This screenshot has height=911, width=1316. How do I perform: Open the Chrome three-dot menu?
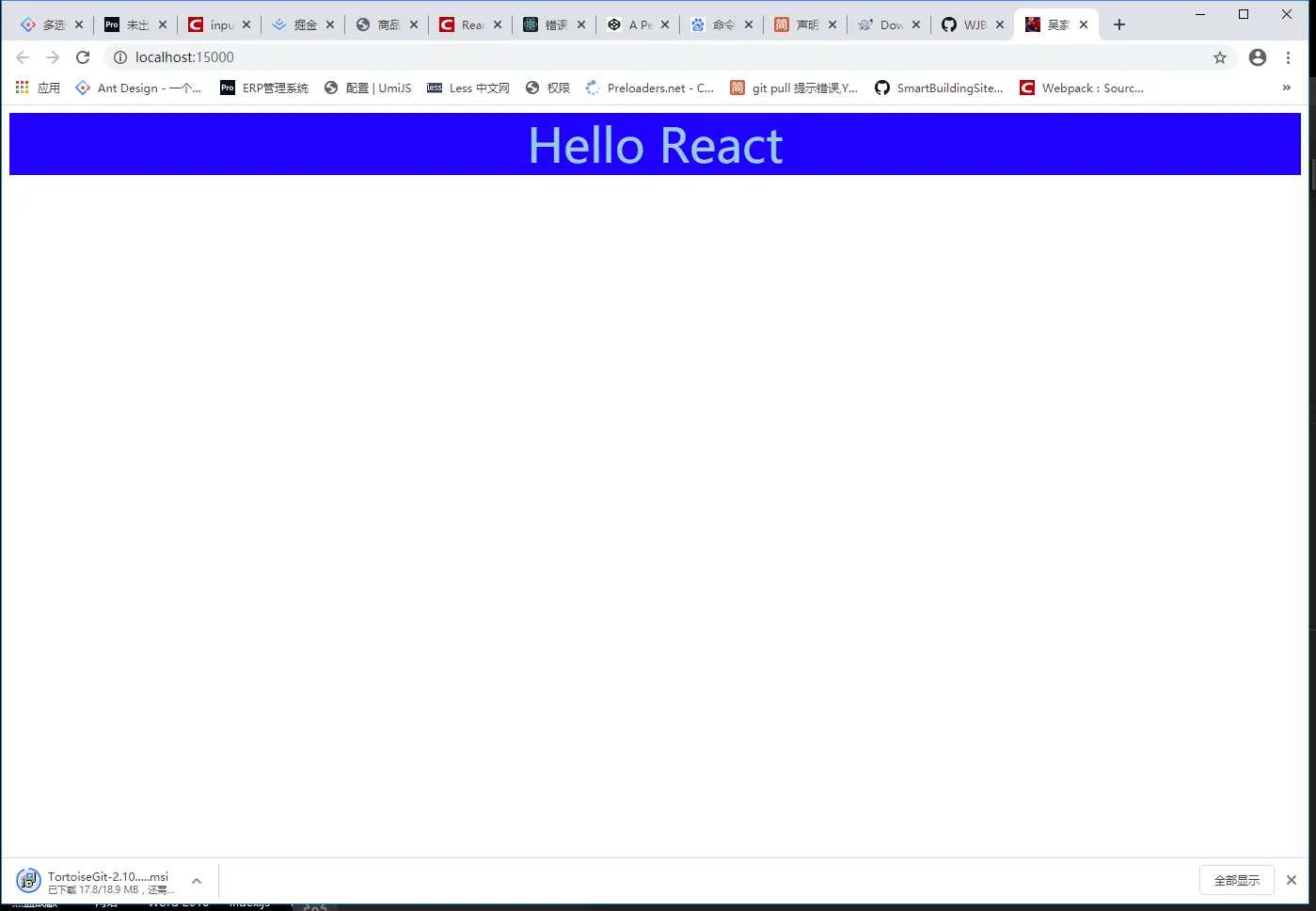pyautogui.click(x=1289, y=57)
